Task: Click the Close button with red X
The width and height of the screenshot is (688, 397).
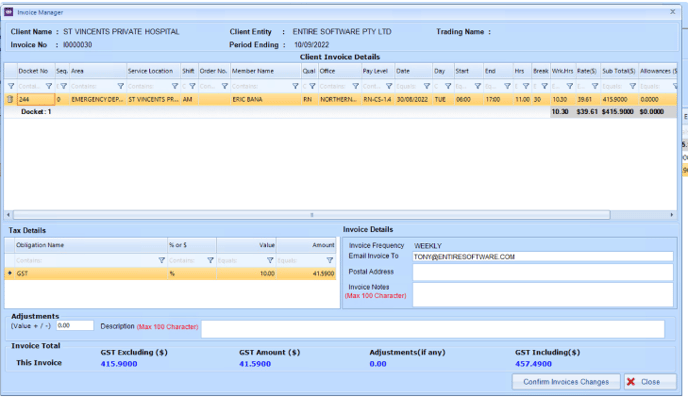Action: [x=650, y=382]
